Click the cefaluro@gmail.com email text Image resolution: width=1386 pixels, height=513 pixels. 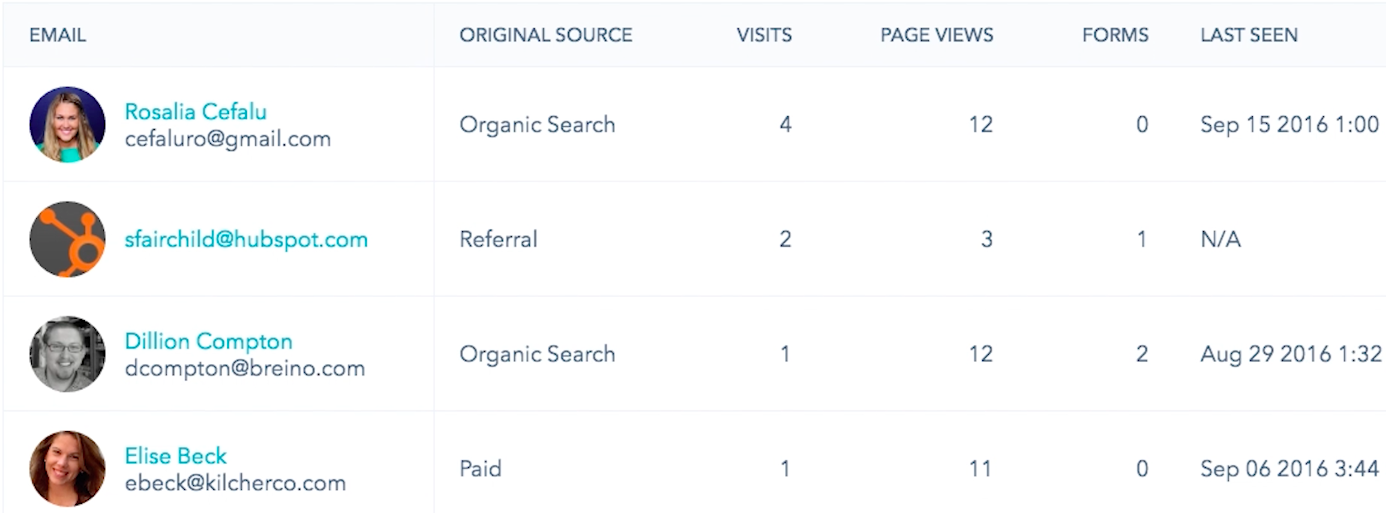pyautogui.click(x=228, y=139)
